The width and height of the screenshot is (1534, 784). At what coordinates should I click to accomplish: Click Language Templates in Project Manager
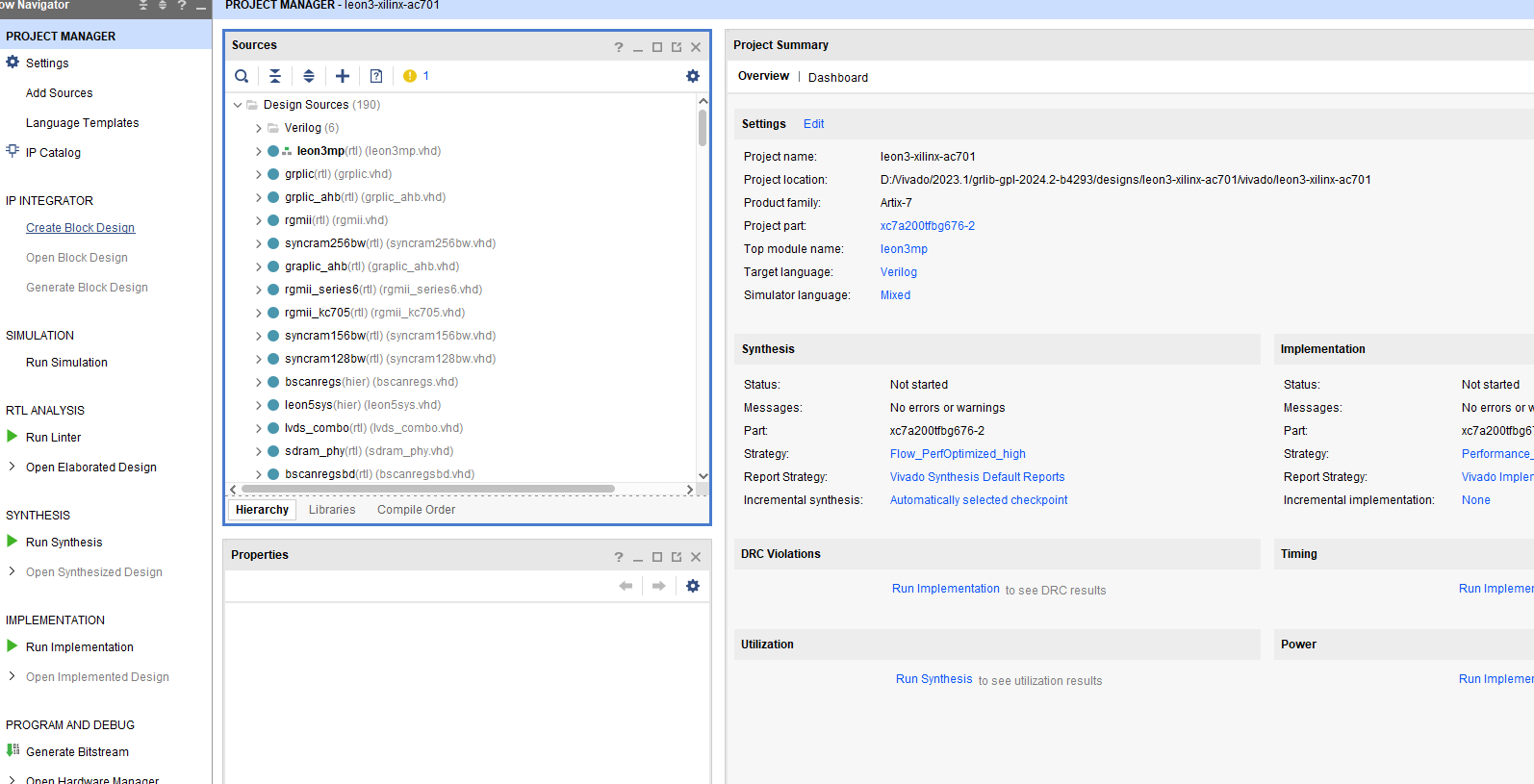[x=82, y=123]
